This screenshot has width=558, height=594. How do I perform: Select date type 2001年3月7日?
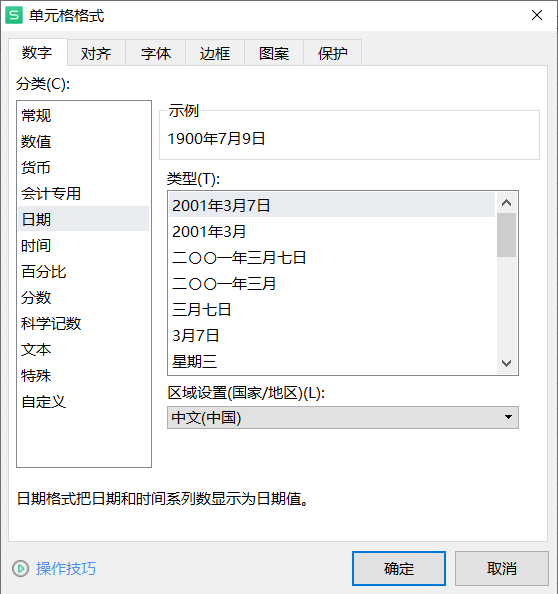pos(332,205)
